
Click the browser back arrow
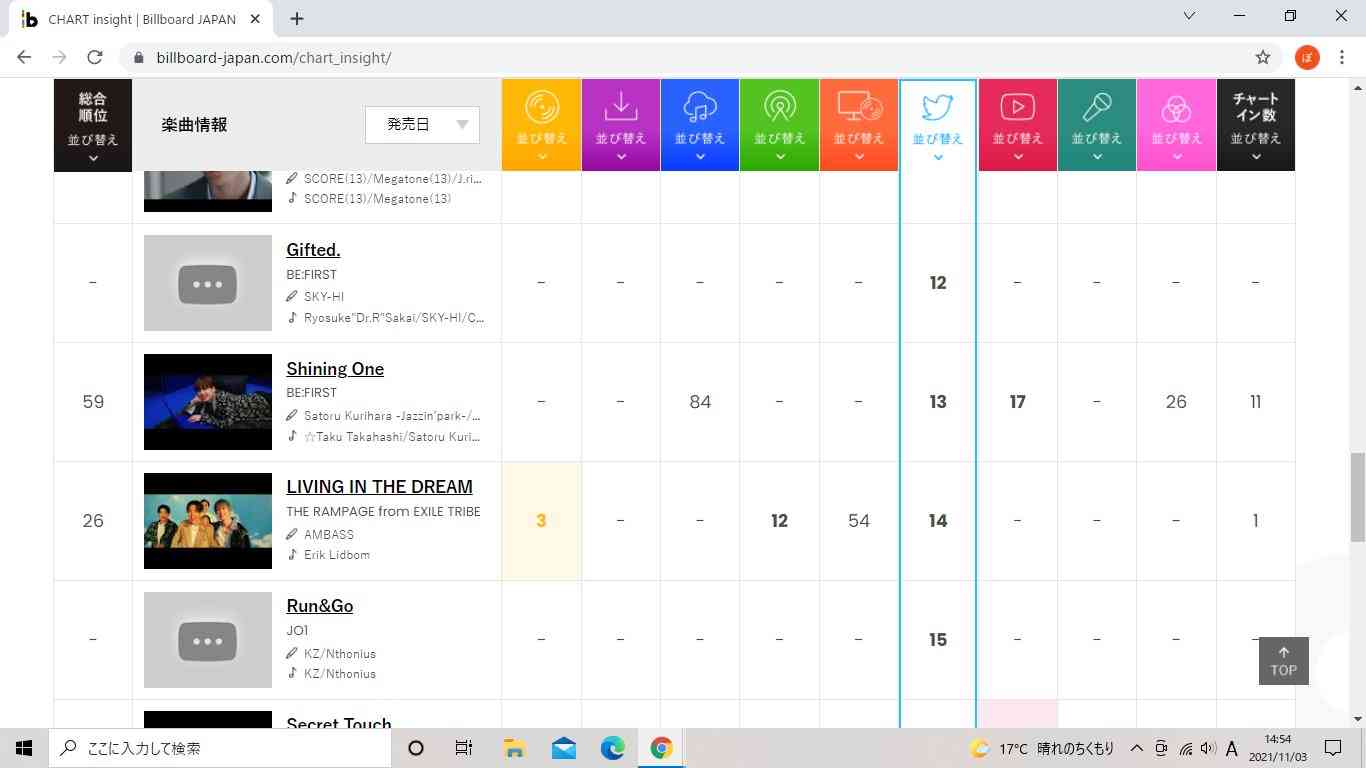point(24,57)
